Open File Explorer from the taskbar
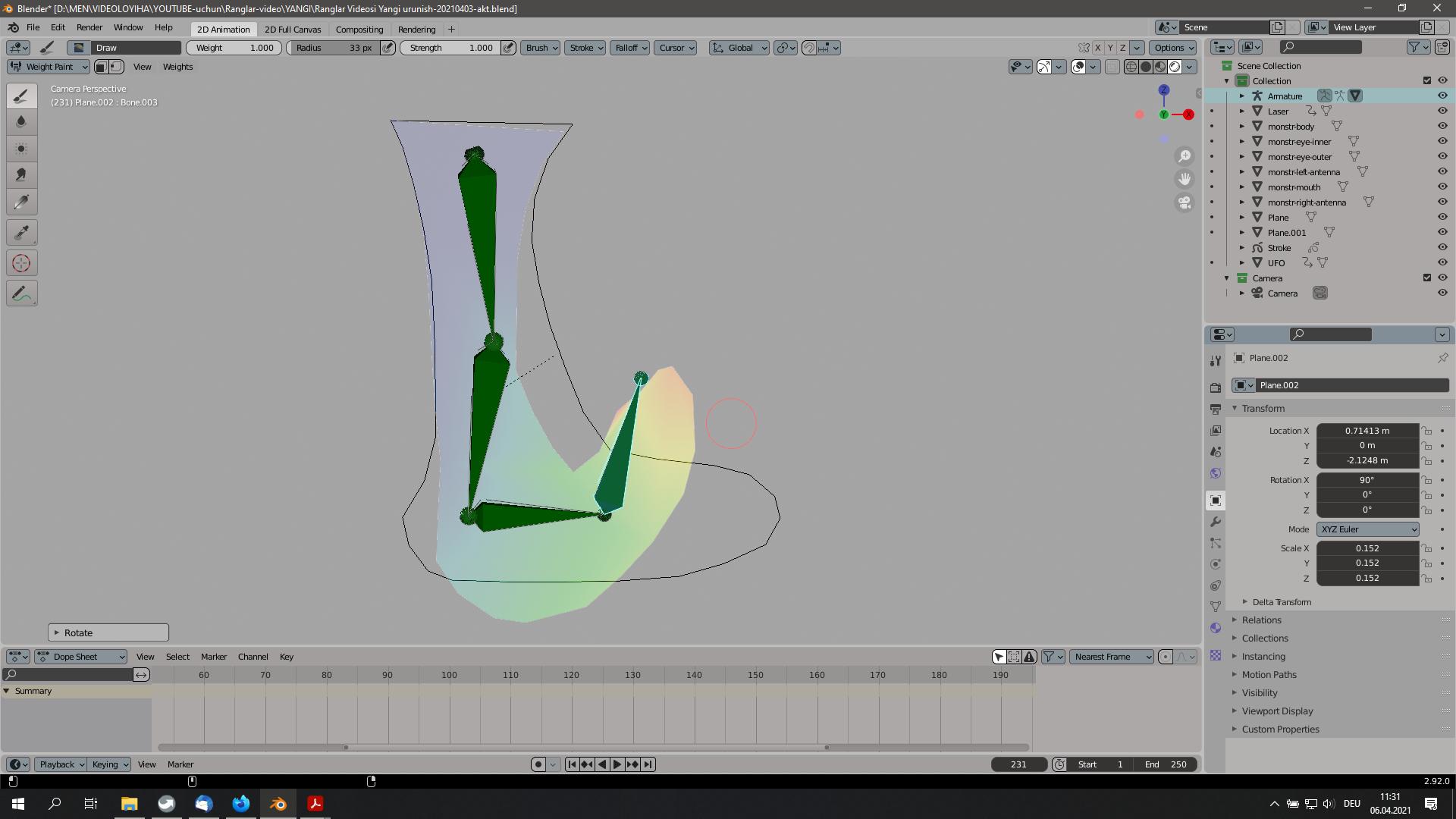Viewport: 1456px width, 819px height. 129,804
